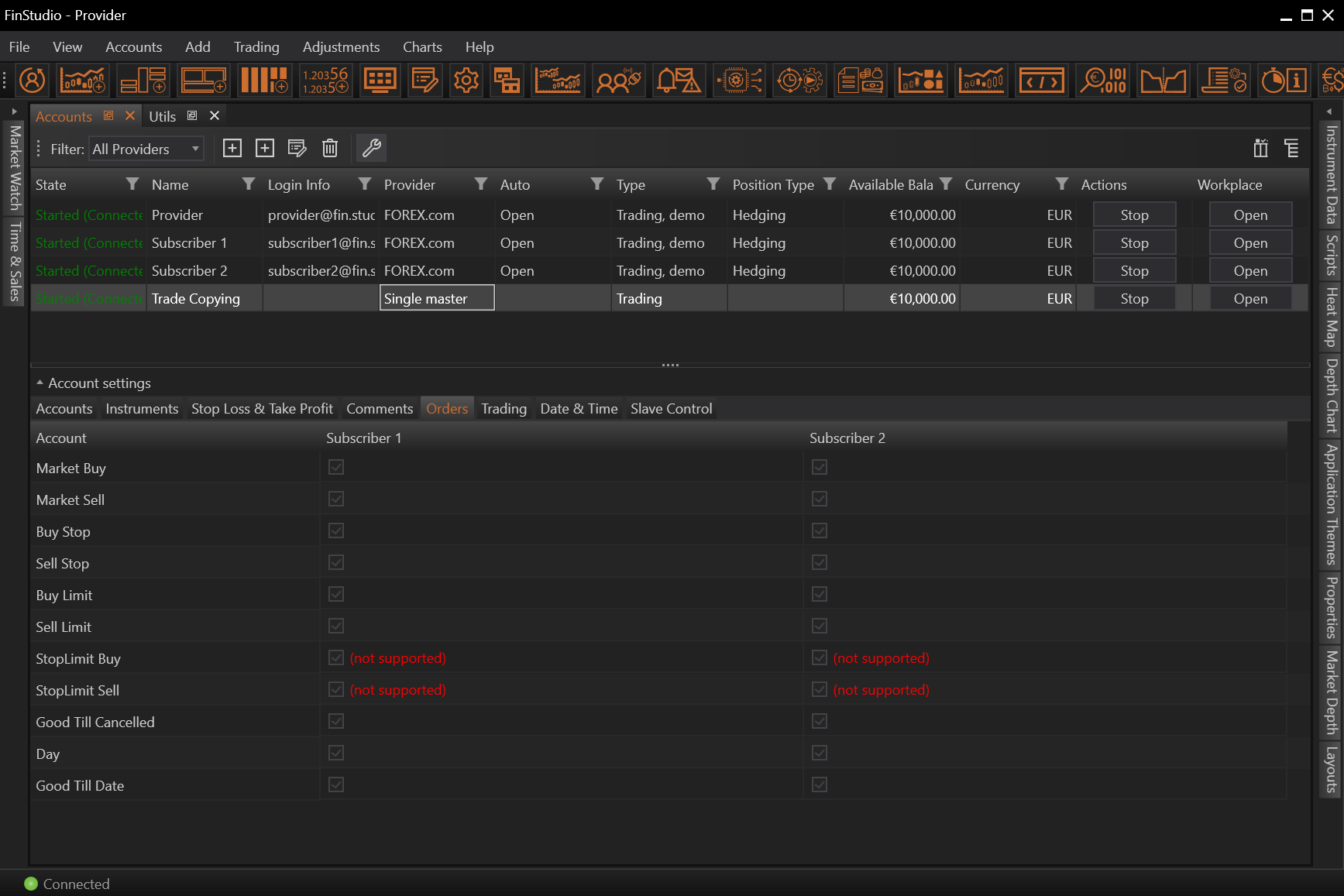This screenshot has width=1344, height=896.
Task: Switch to the Slave Control tab
Action: 671,409
